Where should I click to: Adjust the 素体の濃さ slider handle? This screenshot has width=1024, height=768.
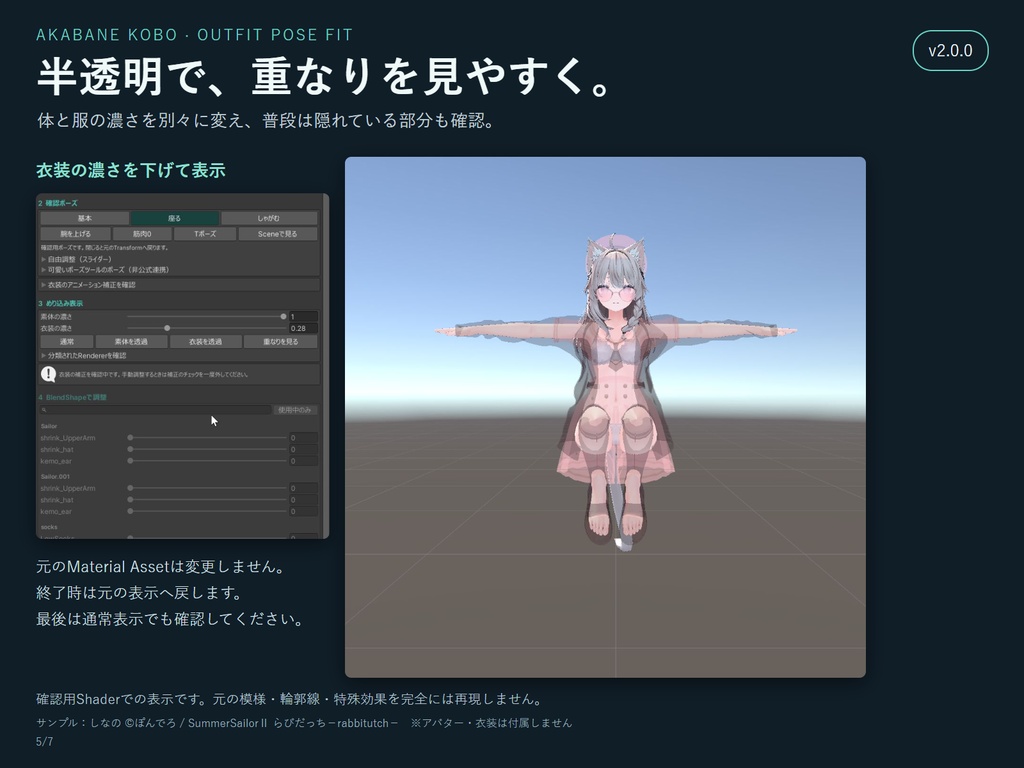click(283, 317)
